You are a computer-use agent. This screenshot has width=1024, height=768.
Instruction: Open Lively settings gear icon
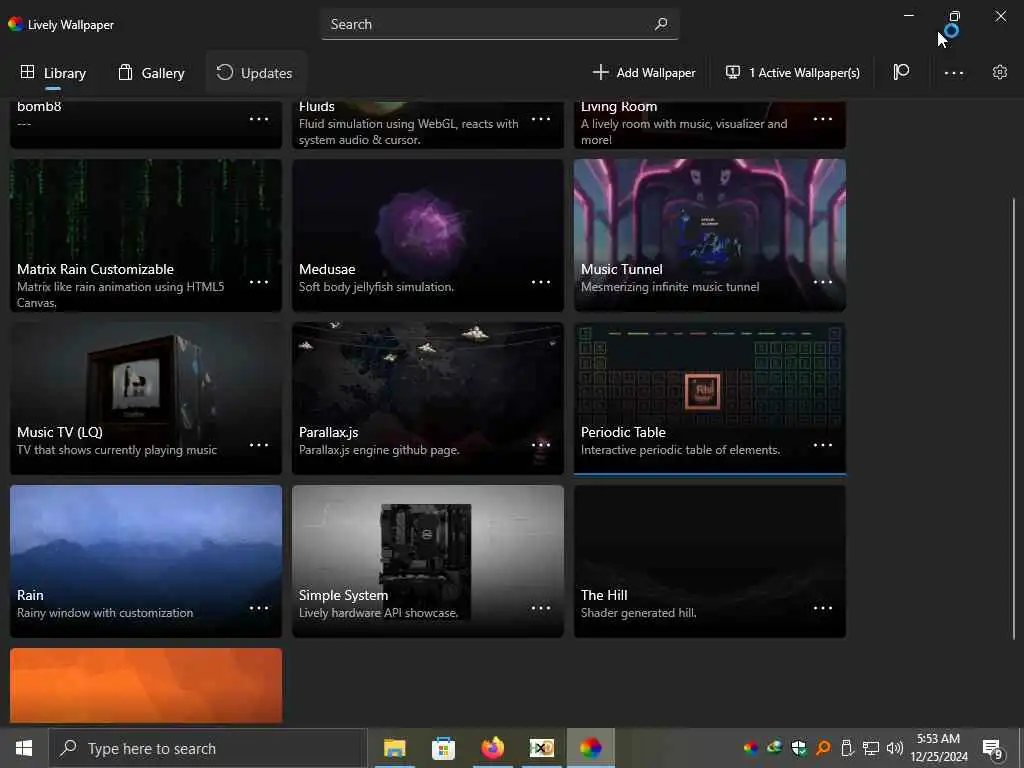tap(1000, 72)
